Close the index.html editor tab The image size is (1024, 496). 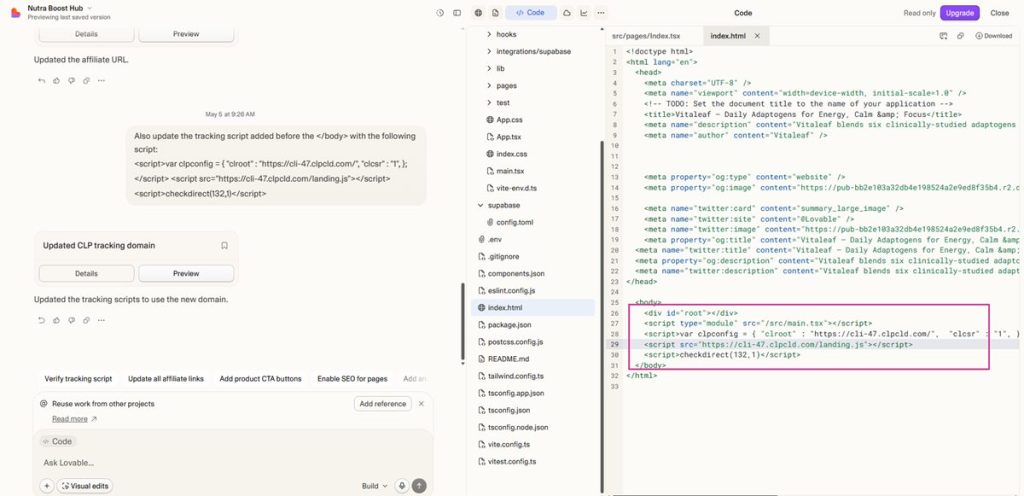click(x=758, y=36)
